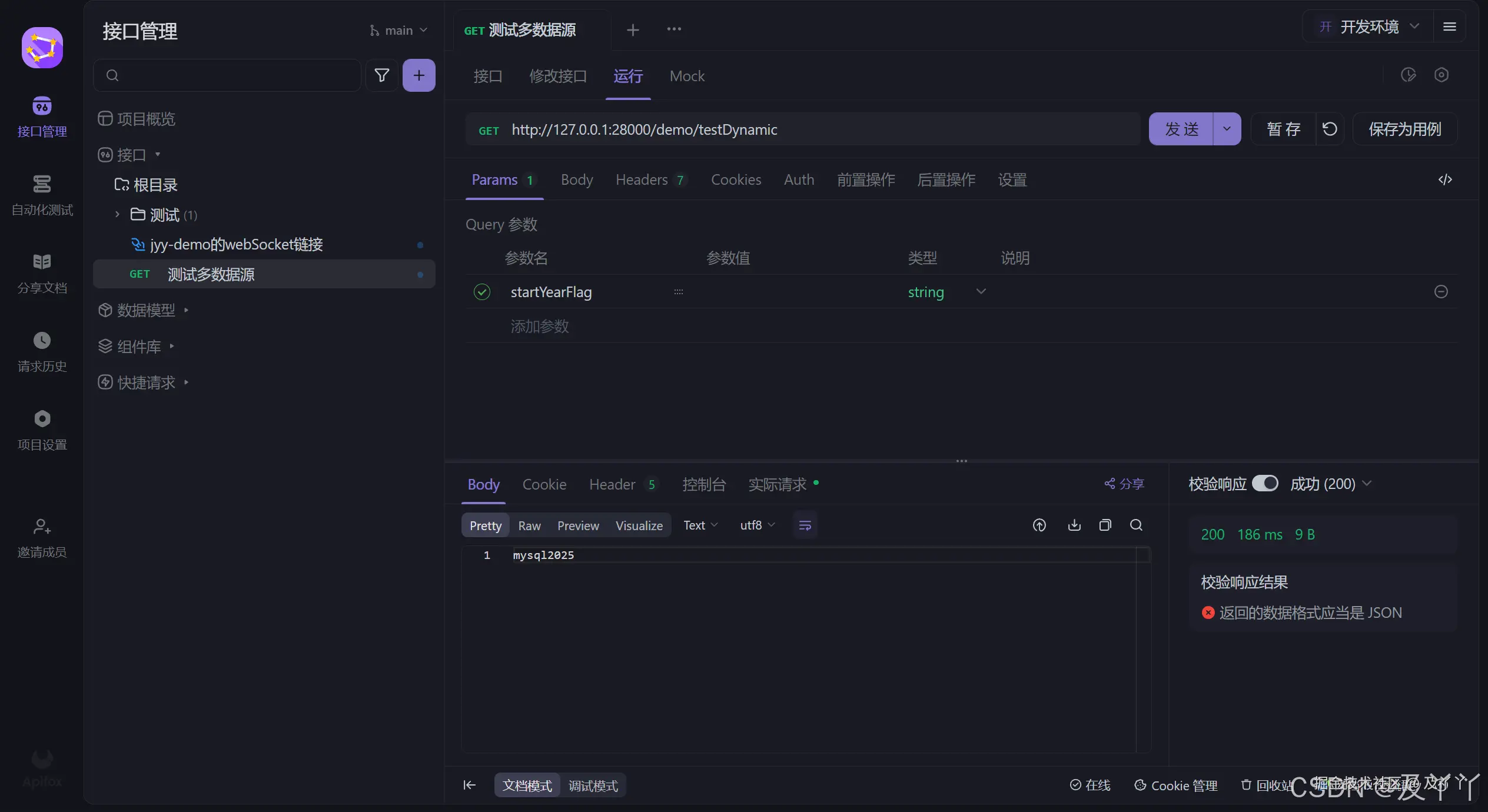Image resolution: width=1488 pixels, height=812 pixels.
Task: Click the reset/restore arrow icon
Action: (1330, 129)
